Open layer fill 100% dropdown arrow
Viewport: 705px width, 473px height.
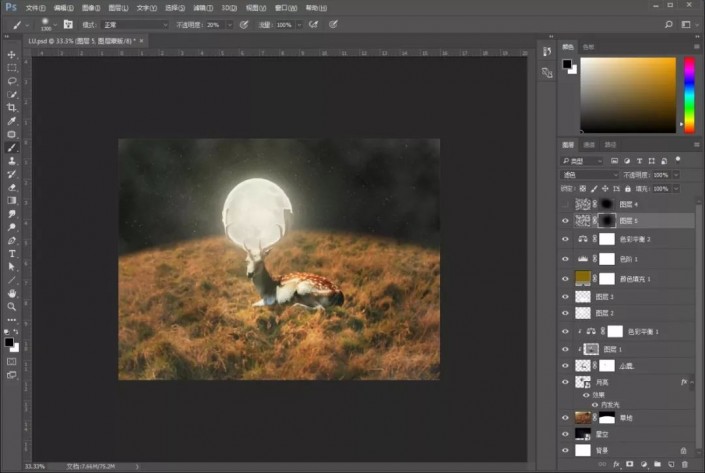675,189
